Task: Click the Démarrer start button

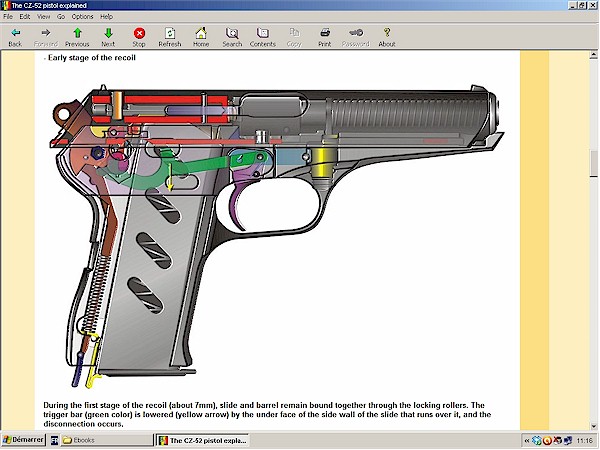Action: click(23, 440)
